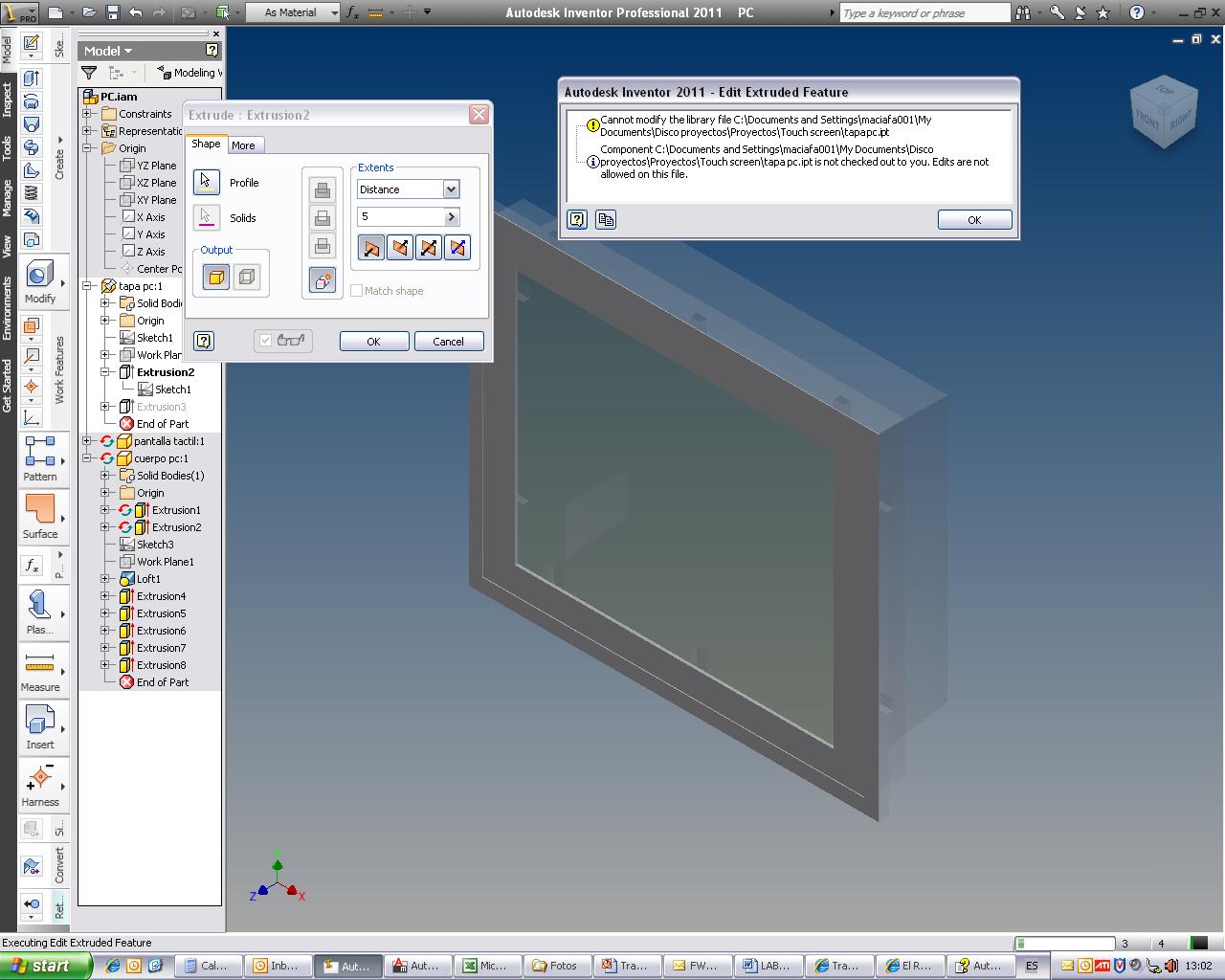Click the search keyword input field
This screenshot has width=1225, height=980.
click(924, 12)
